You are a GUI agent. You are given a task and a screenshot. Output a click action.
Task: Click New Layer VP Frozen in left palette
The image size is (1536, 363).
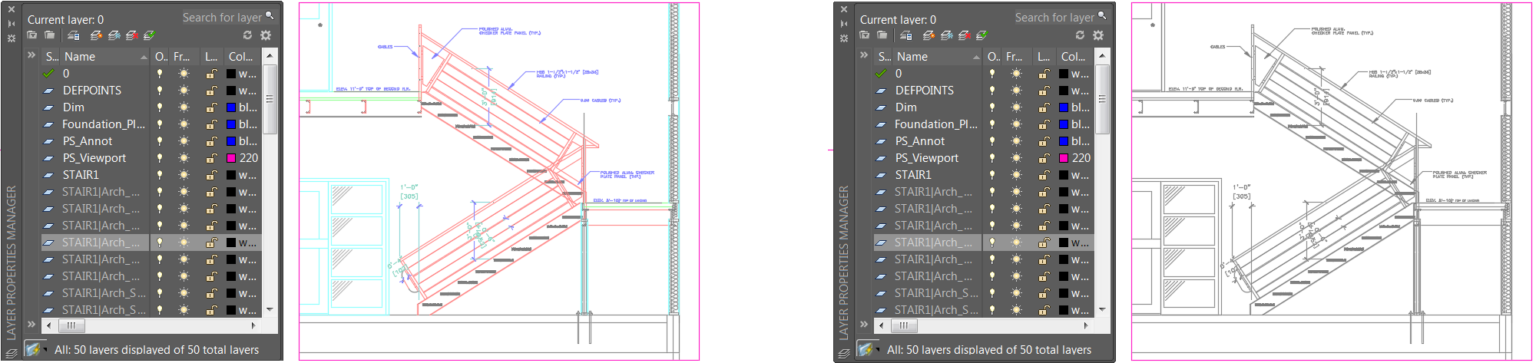pos(114,35)
